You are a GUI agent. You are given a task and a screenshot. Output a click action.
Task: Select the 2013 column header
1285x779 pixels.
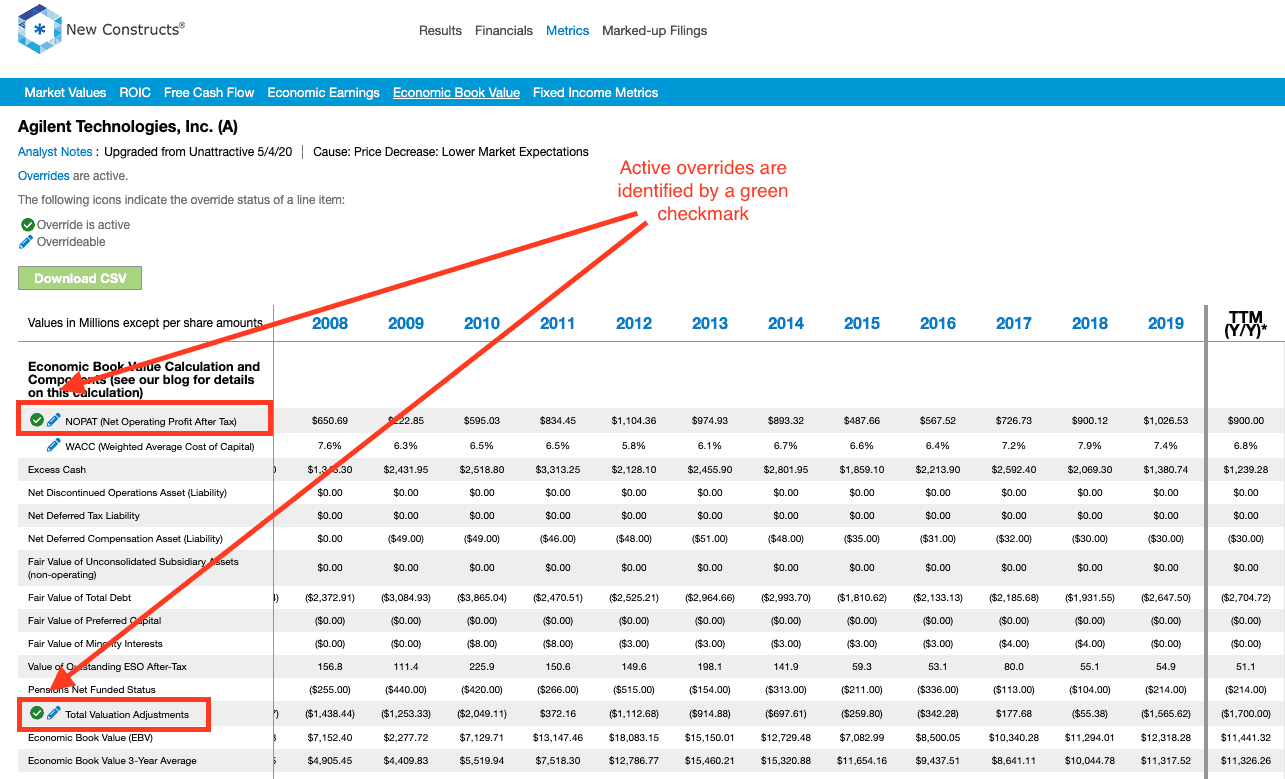click(710, 323)
